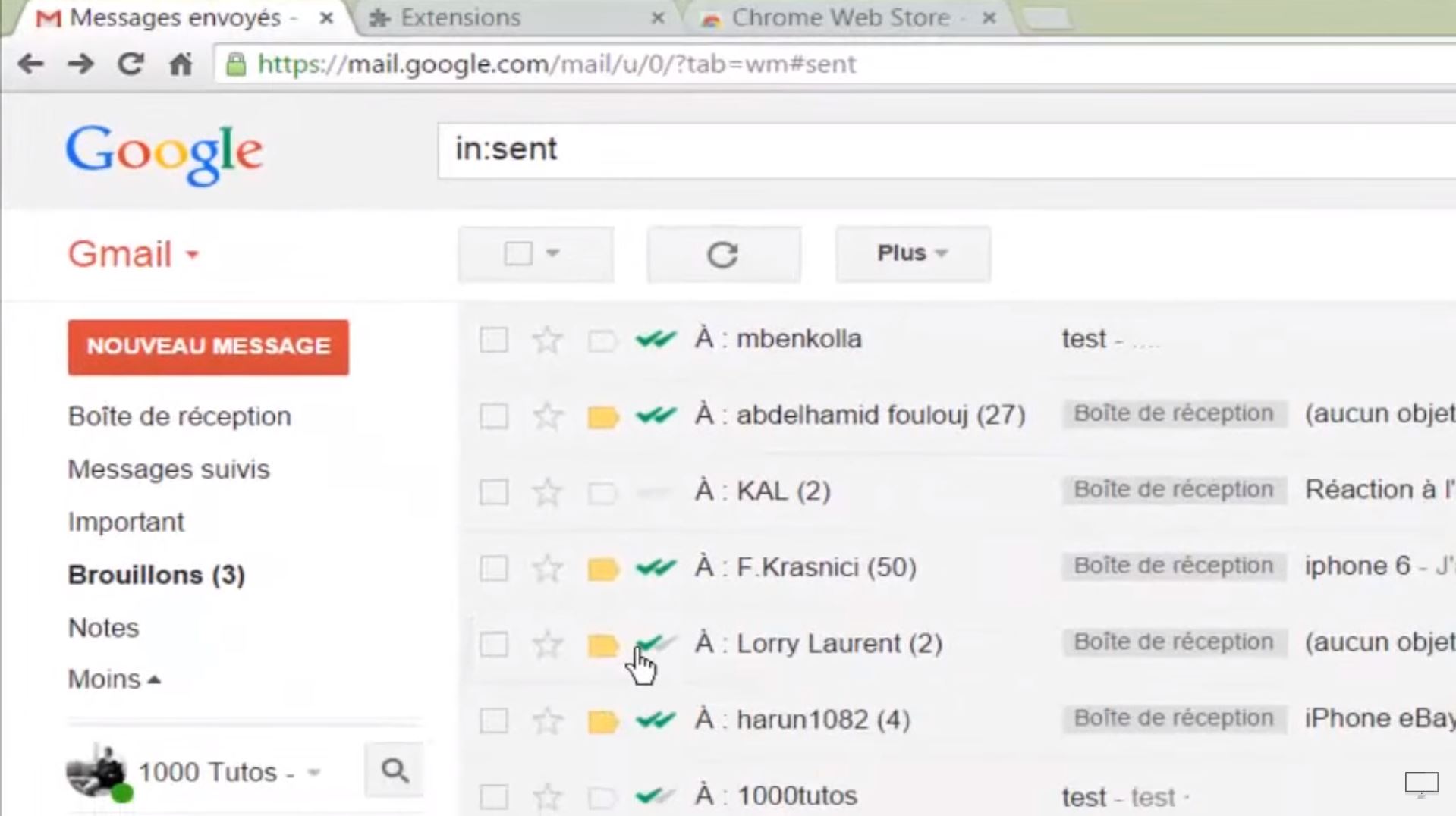Click the in:sent search field
The width and height of the screenshot is (1456, 816).
point(946,151)
